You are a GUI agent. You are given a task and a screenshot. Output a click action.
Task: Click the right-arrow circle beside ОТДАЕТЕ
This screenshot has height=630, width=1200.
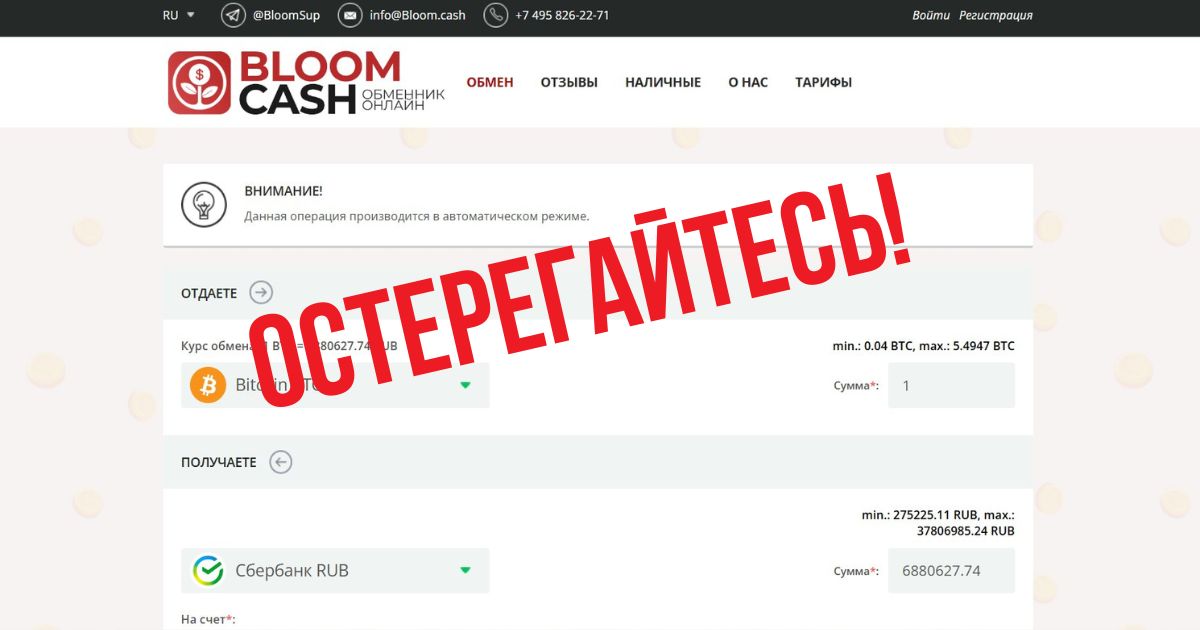261,292
